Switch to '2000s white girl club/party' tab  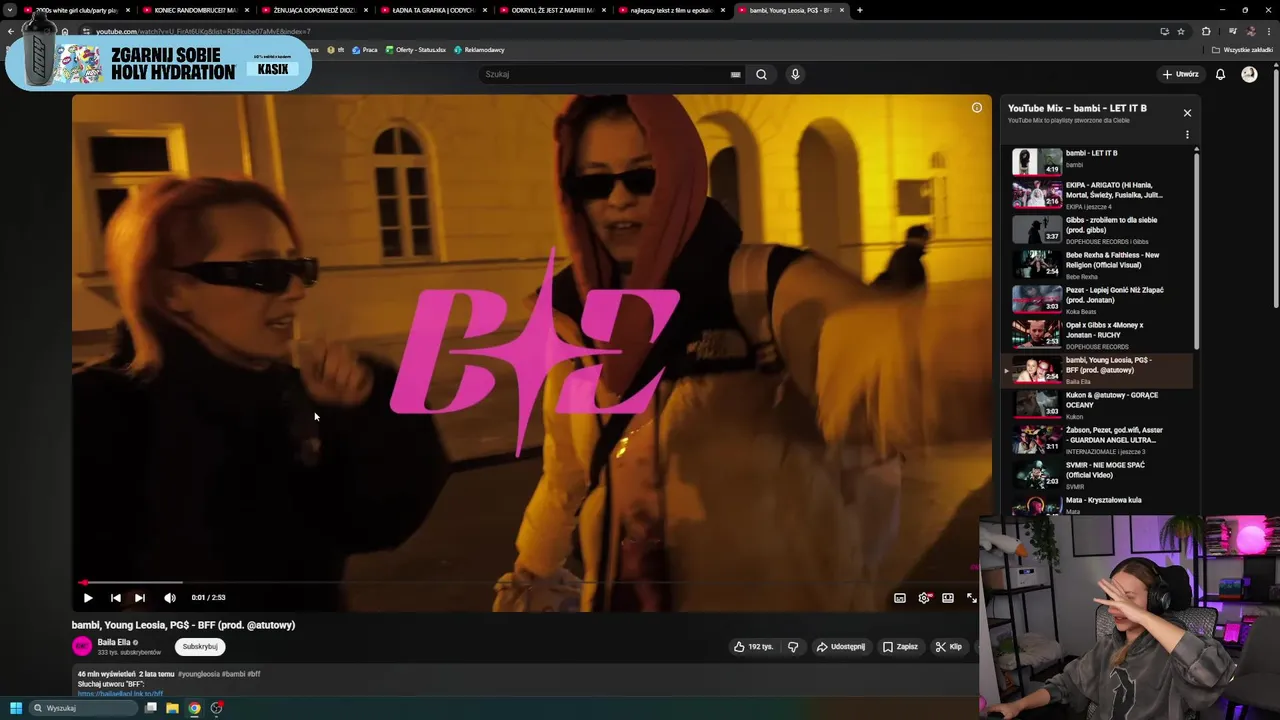(x=77, y=10)
